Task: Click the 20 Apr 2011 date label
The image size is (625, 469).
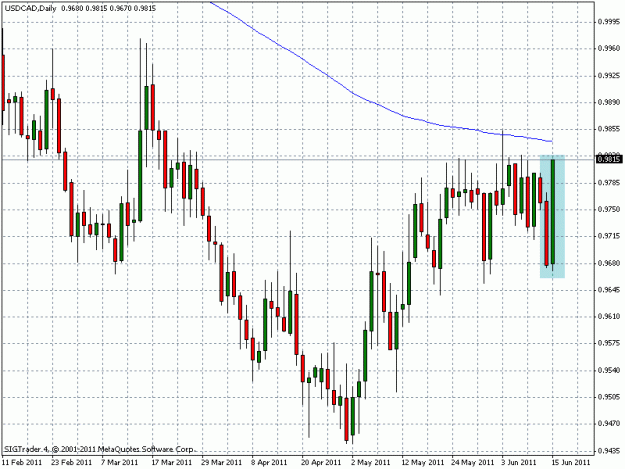Action: pos(322,463)
